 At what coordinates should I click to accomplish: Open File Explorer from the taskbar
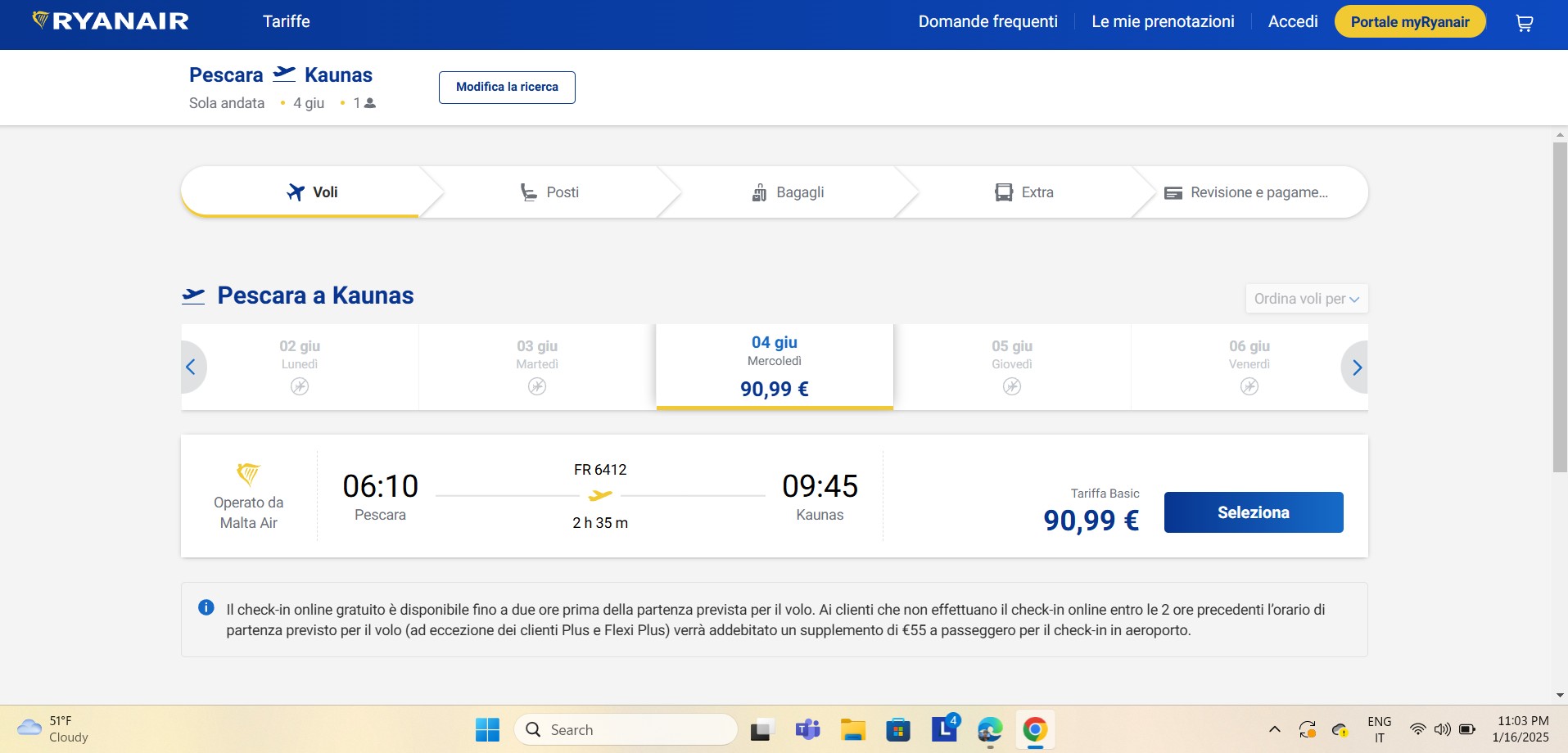pos(853,729)
